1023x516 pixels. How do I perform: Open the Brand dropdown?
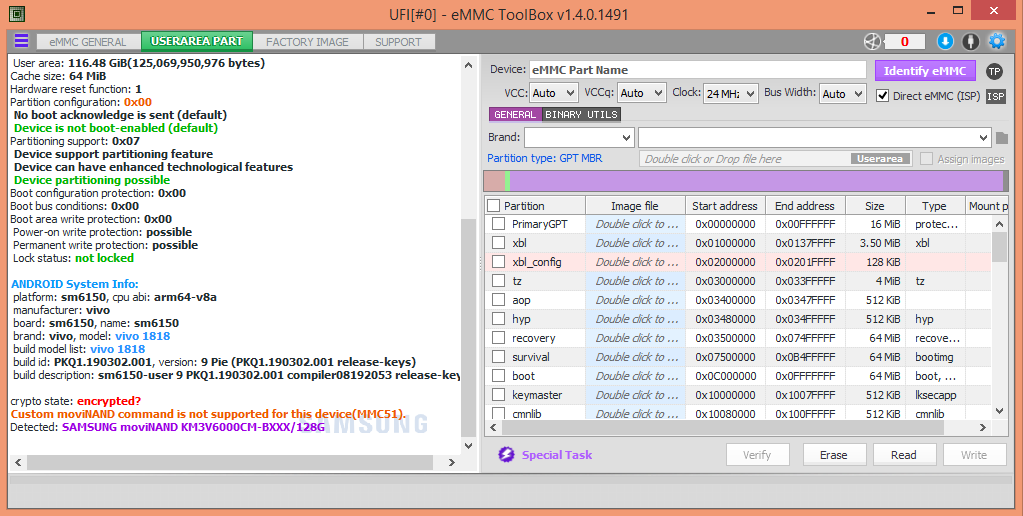tap(579, 138)
